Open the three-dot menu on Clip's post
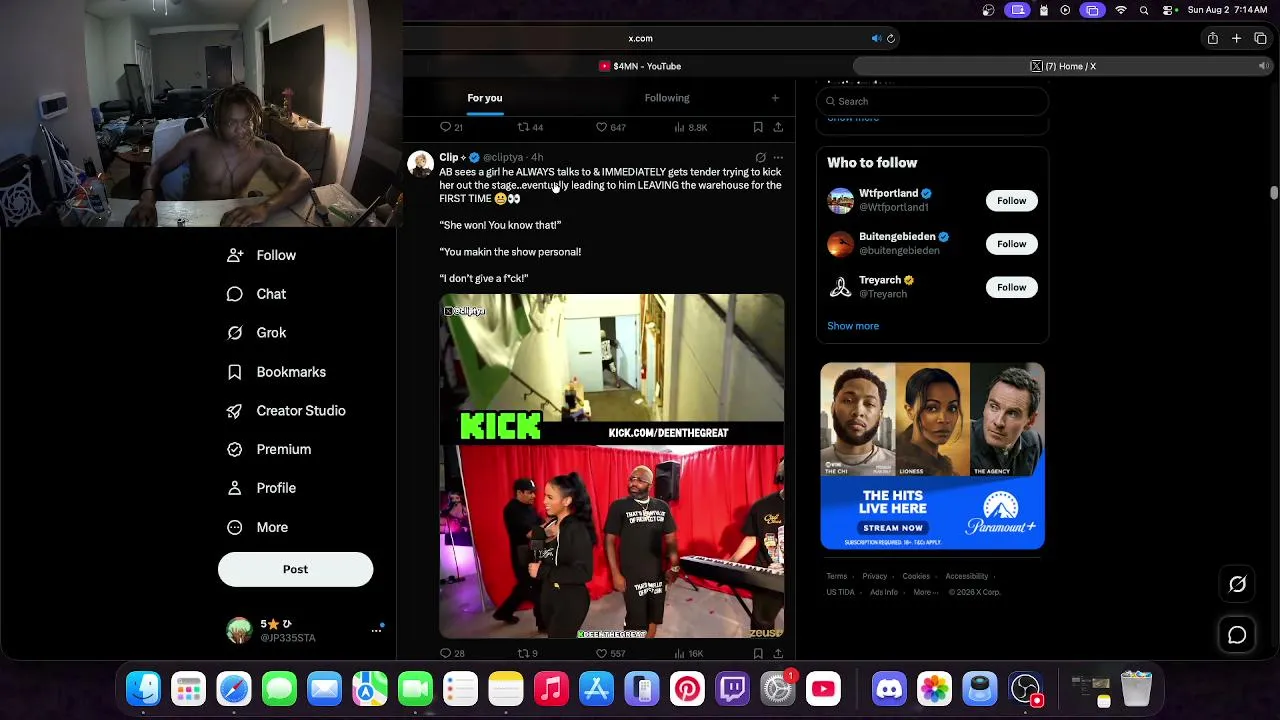Screen dimensions: 1280x720 coord(778,158)
